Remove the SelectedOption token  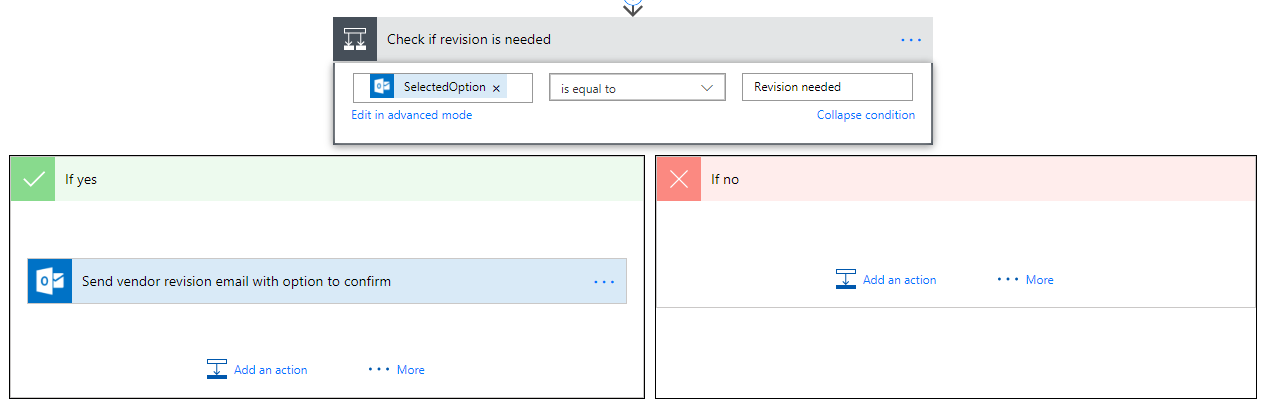click(x=496, y=88)
